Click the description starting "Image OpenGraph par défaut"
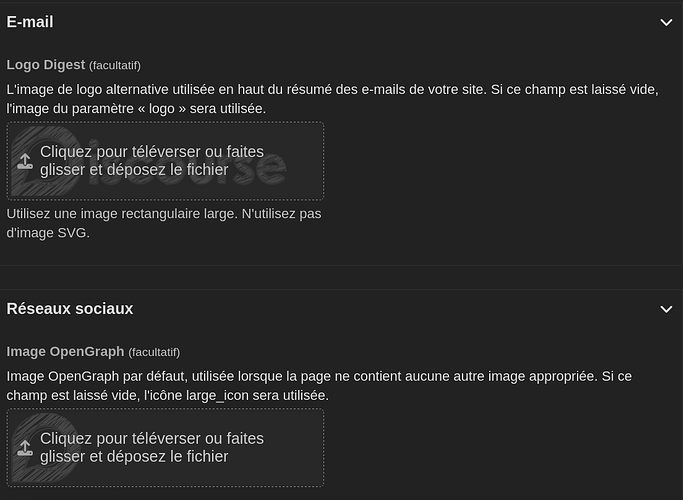The width and height of the screenshot is (683, 500). [200, 376]
